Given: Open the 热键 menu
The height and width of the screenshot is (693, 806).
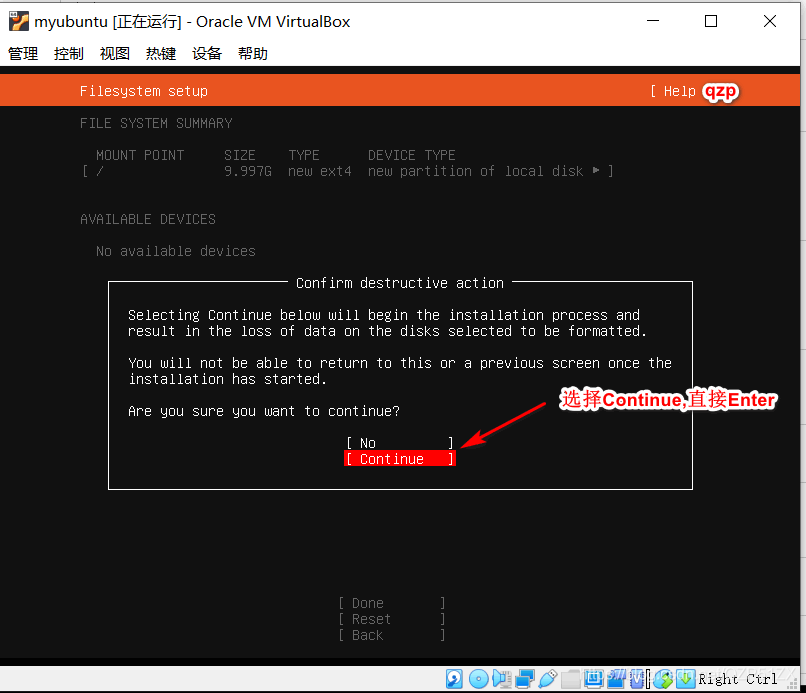Looking at the screenshot, I should point(161,53).
